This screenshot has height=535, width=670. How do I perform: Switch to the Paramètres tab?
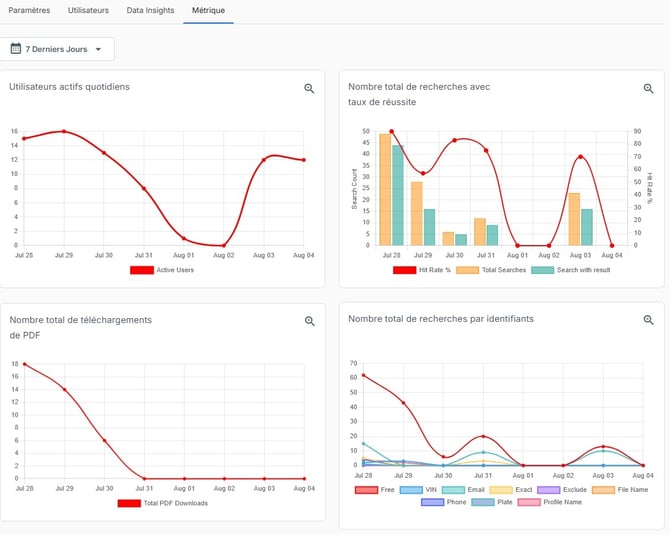[x=29, y=10]
